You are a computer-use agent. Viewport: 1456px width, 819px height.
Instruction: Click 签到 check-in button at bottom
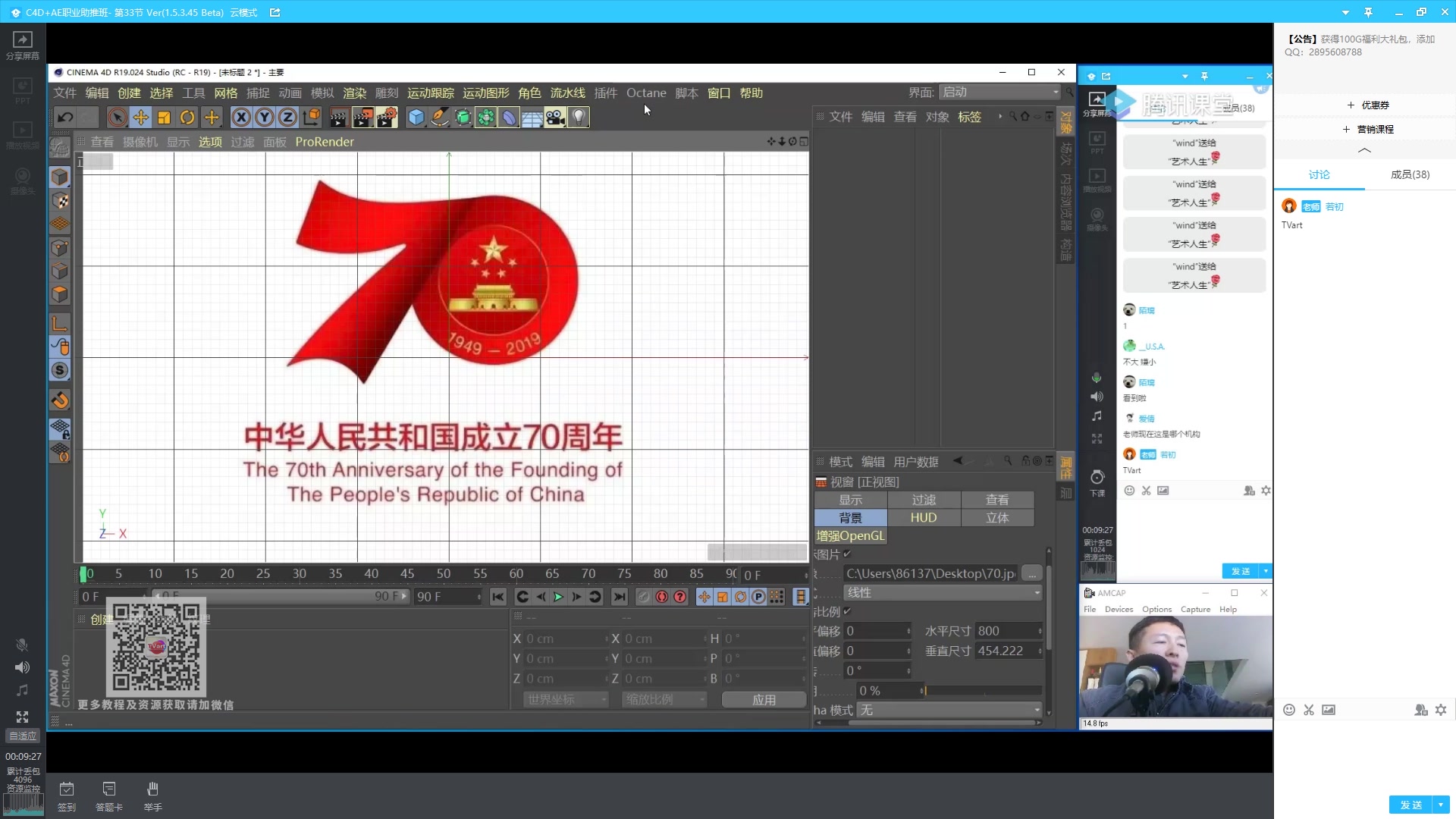pos(67,796)
